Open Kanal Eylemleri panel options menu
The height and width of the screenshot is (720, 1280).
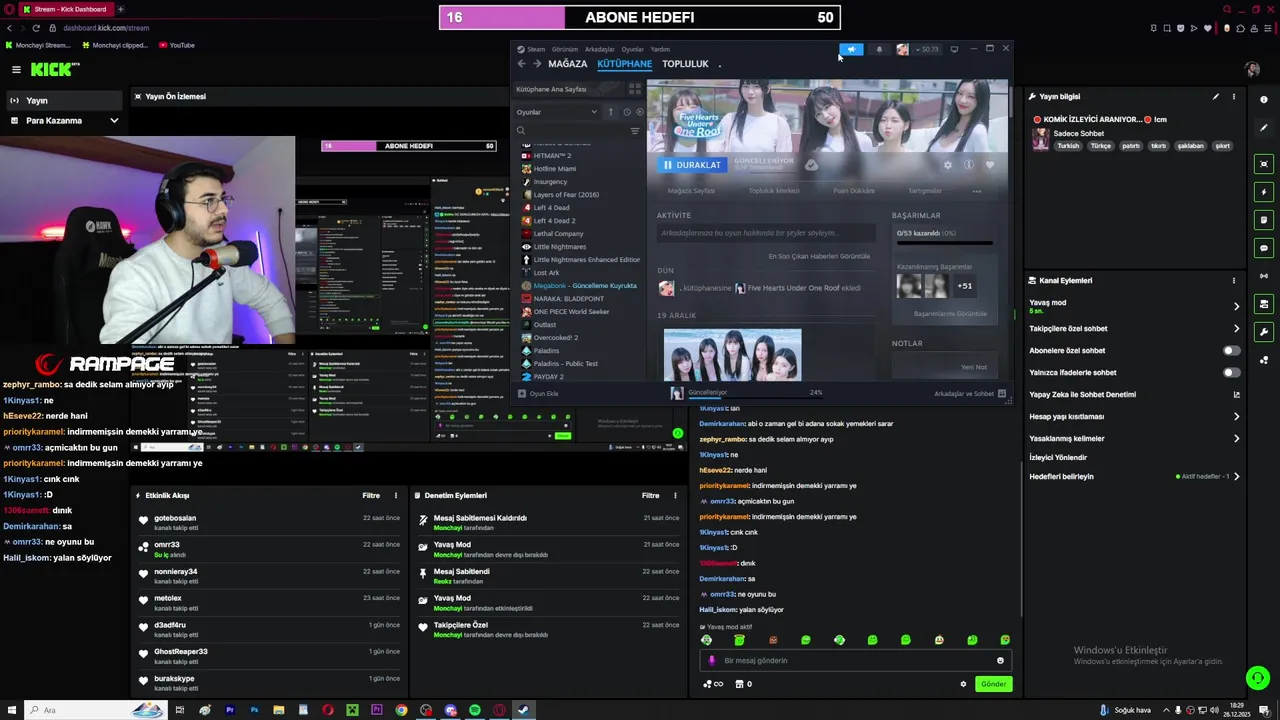tap(1233, 281)
